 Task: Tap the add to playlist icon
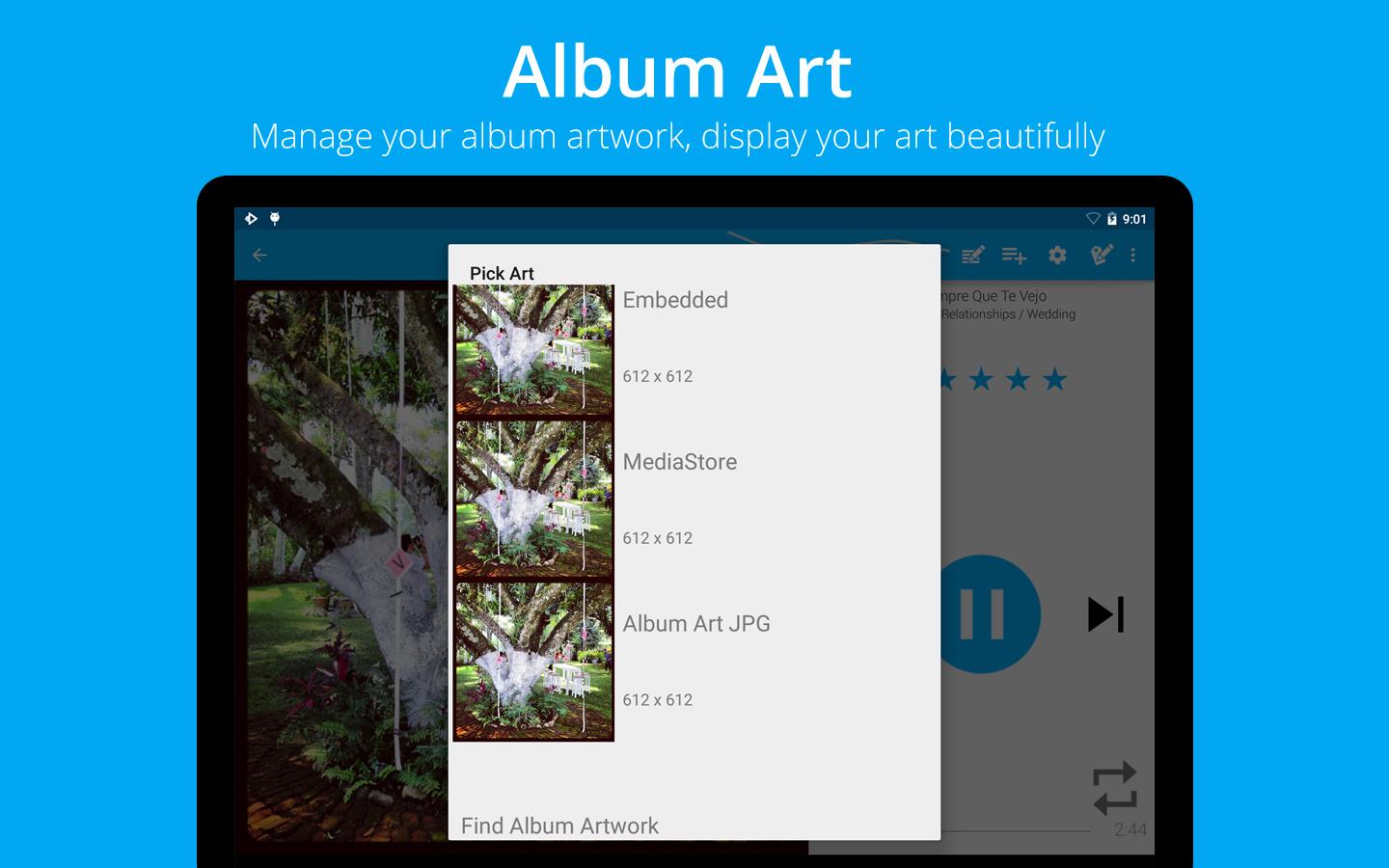point(1014,255)
